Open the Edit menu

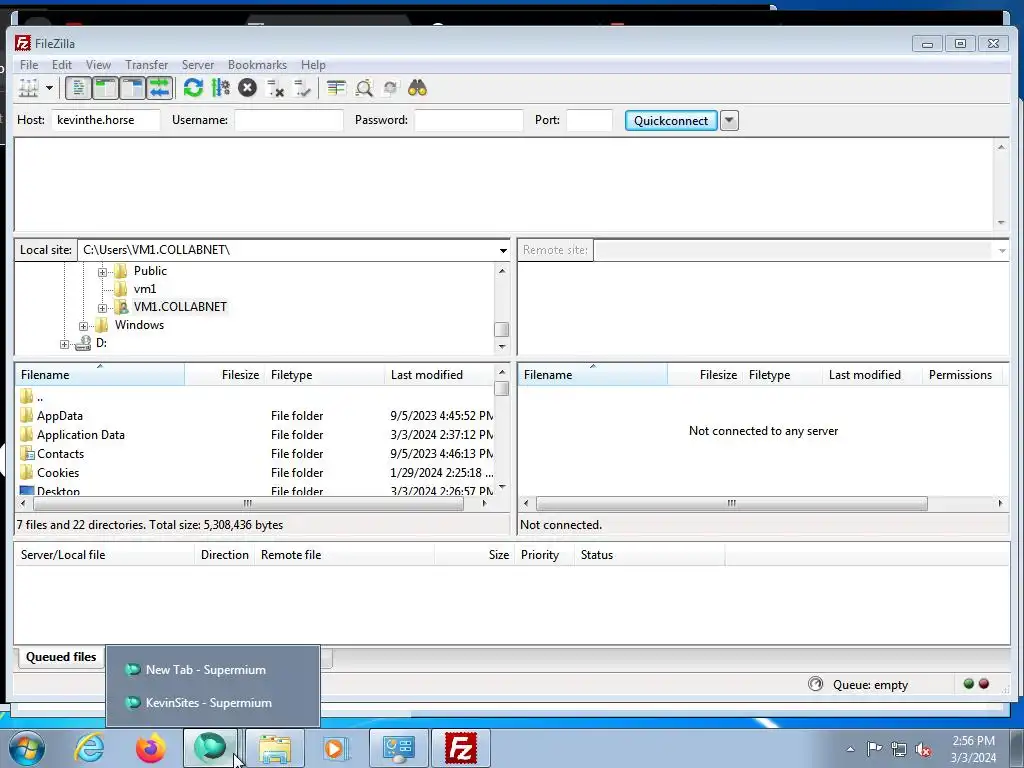(62, 65)
